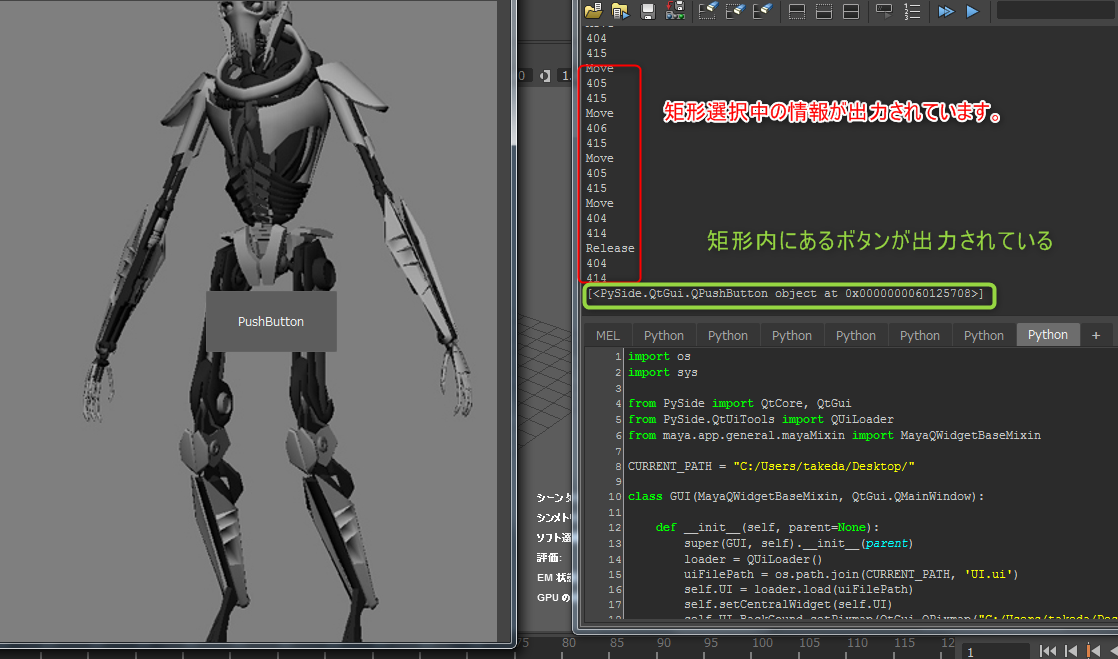1118x659 pixels.
Task: Click the '評価:' label in Maya's viewport
Action: [x=550, y=558]
